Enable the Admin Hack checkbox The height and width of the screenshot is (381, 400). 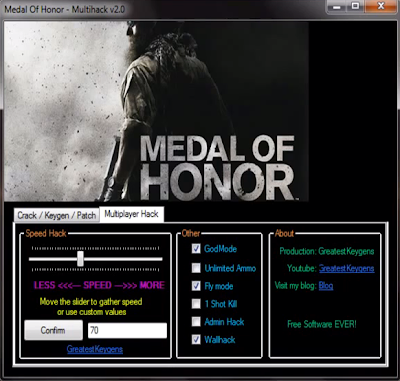click(196, 322)
